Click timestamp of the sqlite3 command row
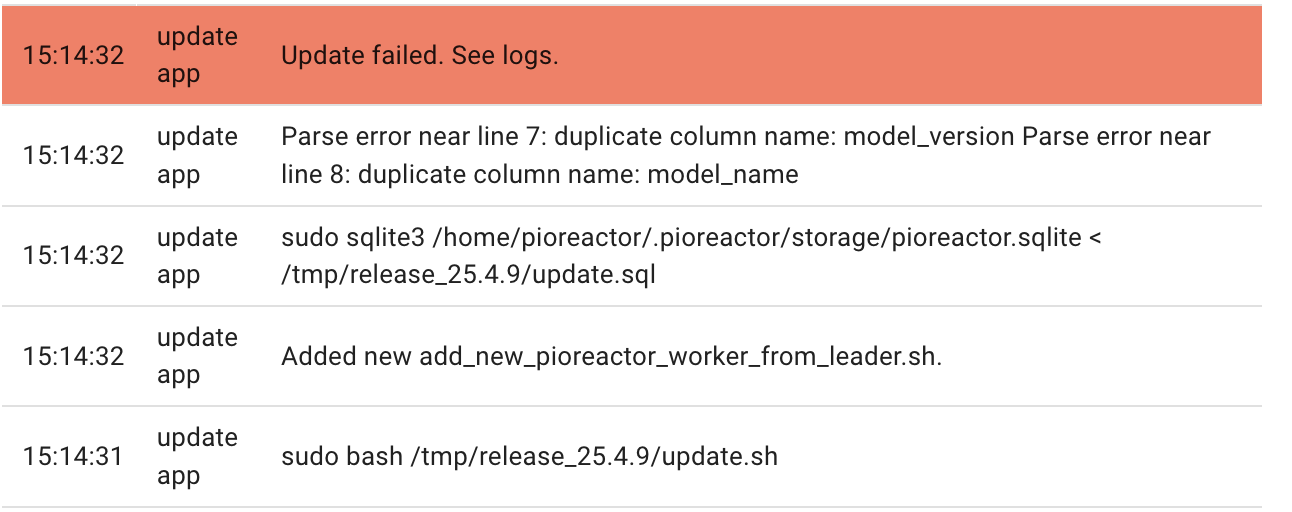 click(x=74, y=255)
